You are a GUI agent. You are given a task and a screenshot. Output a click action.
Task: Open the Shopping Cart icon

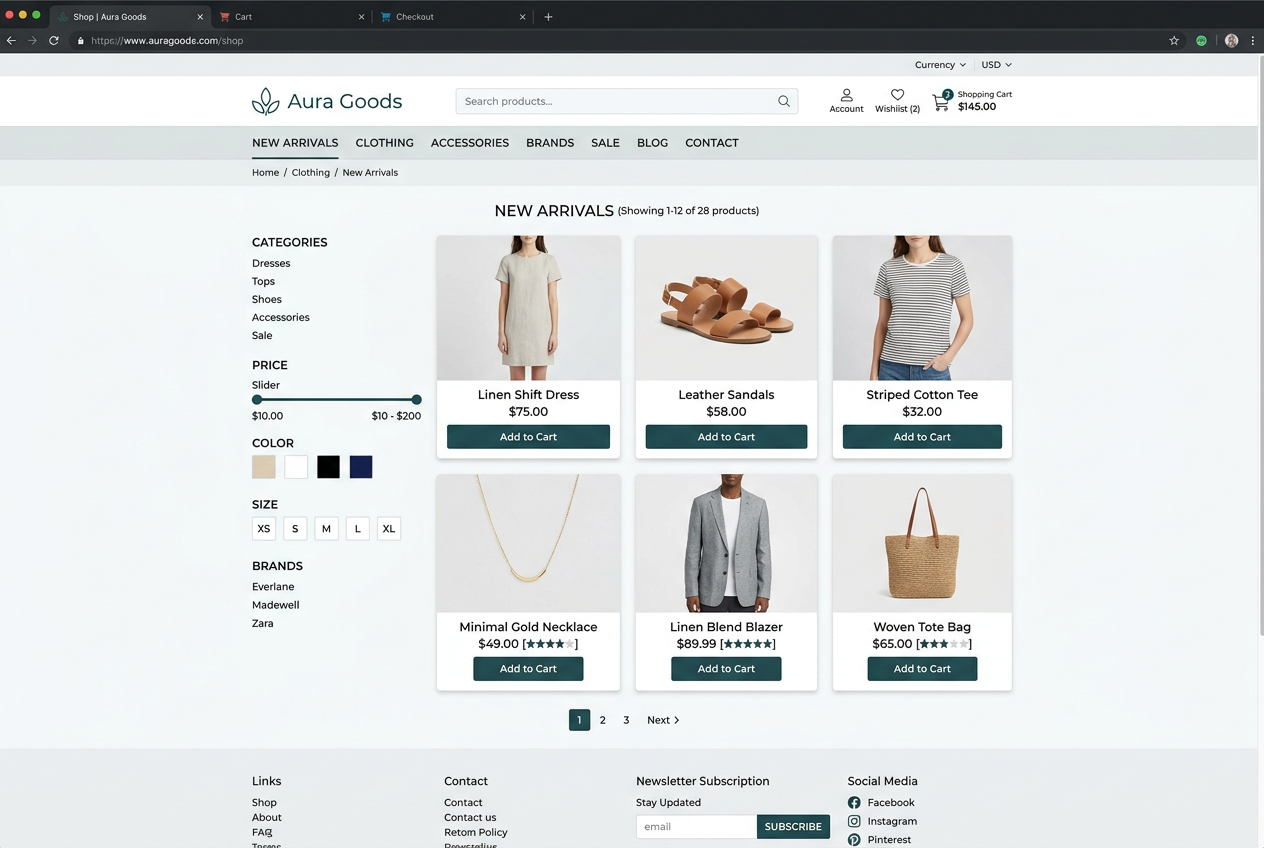tap(941, 101)
